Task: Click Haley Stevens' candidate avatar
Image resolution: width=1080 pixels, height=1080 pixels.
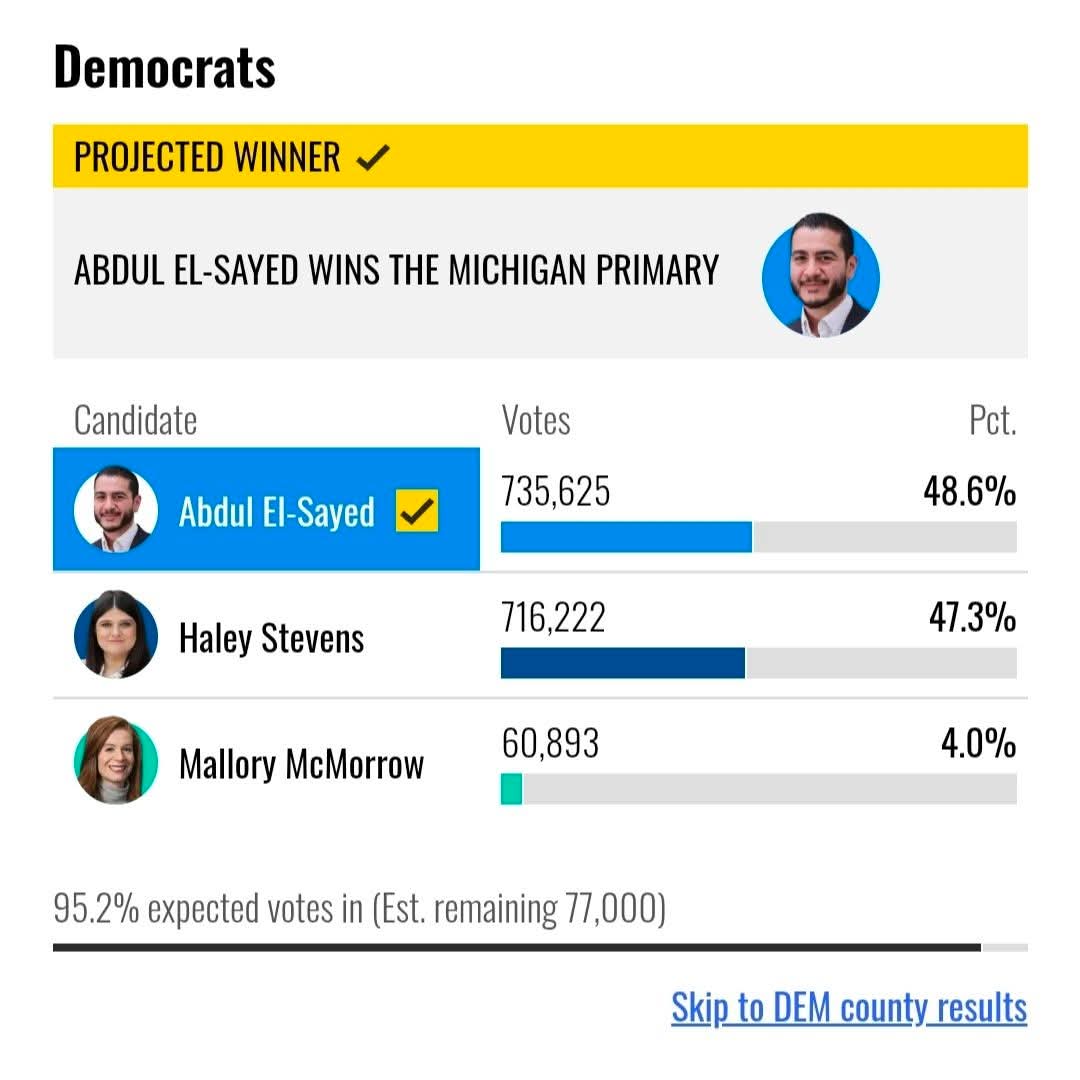Action: pos(116,635)
